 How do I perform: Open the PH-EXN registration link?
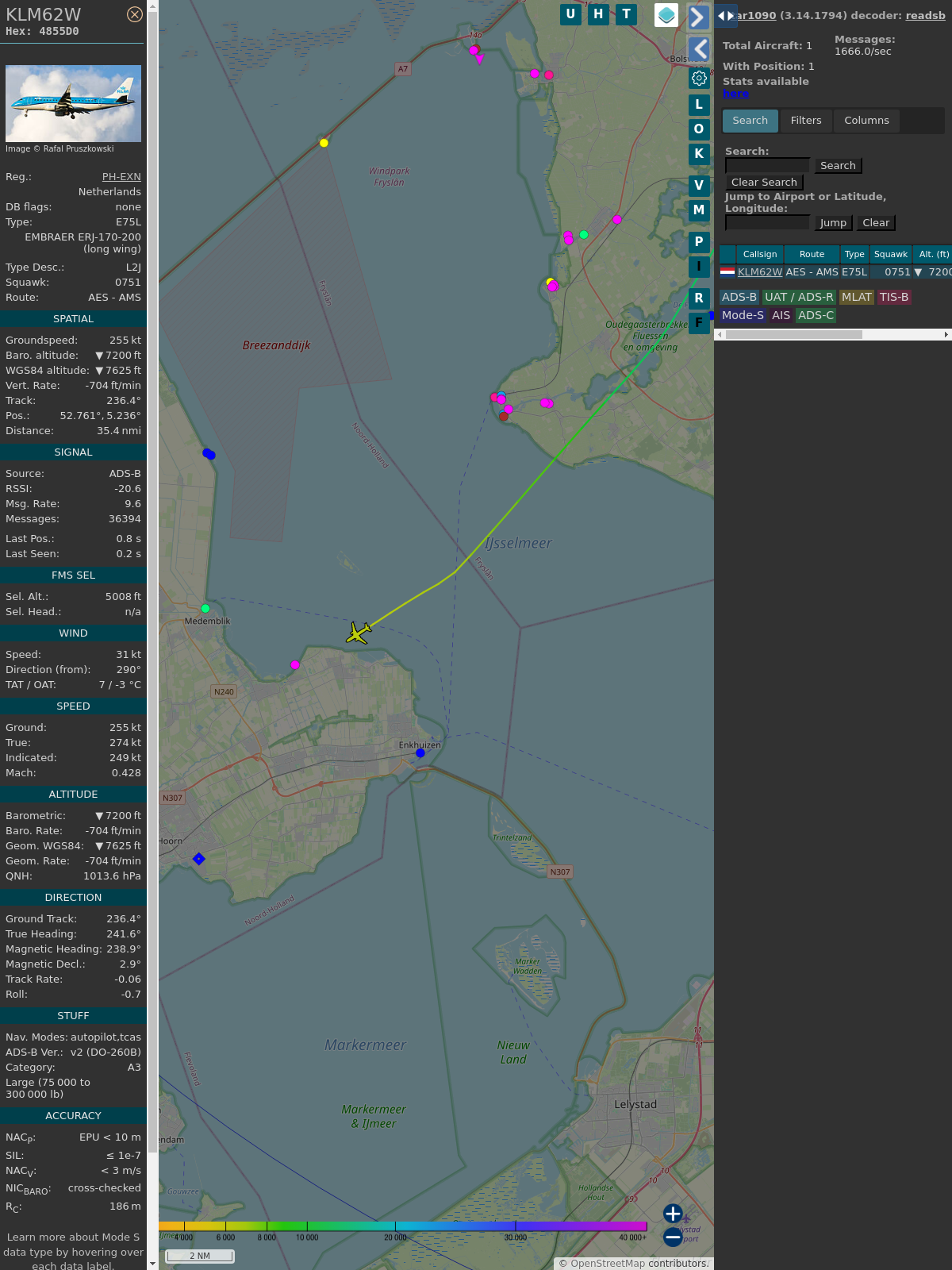point(121,176)
